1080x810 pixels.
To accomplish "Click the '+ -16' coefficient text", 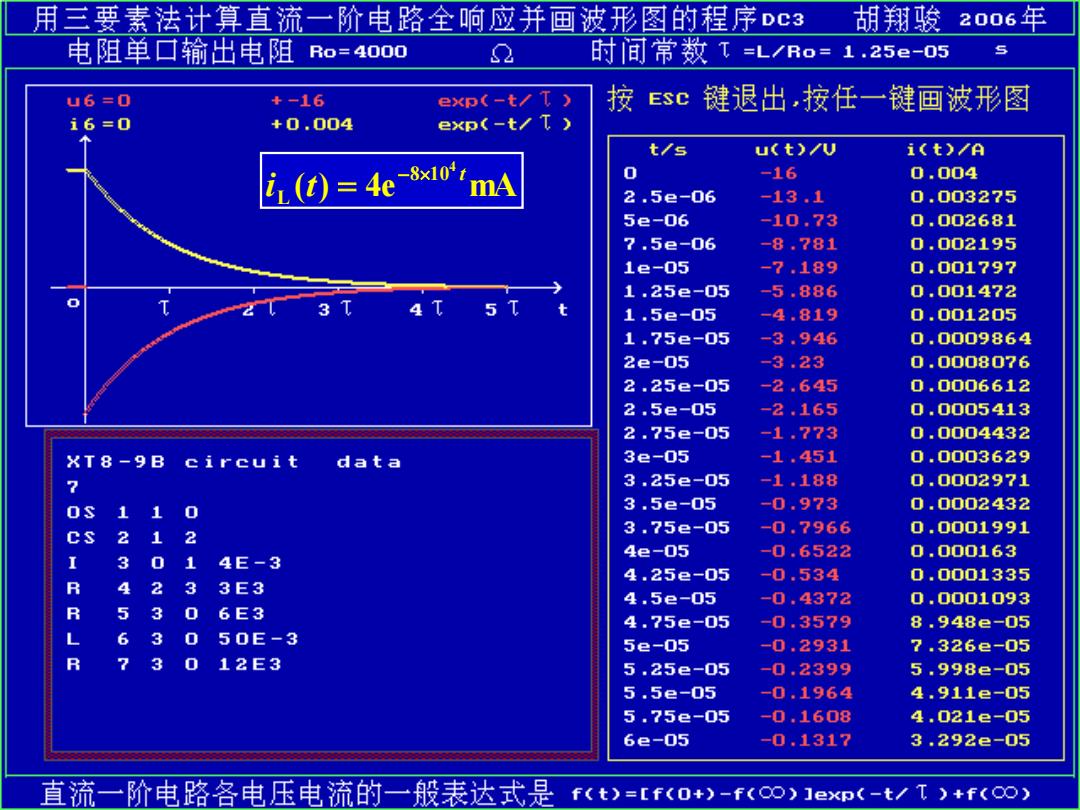I will (298, 101).
